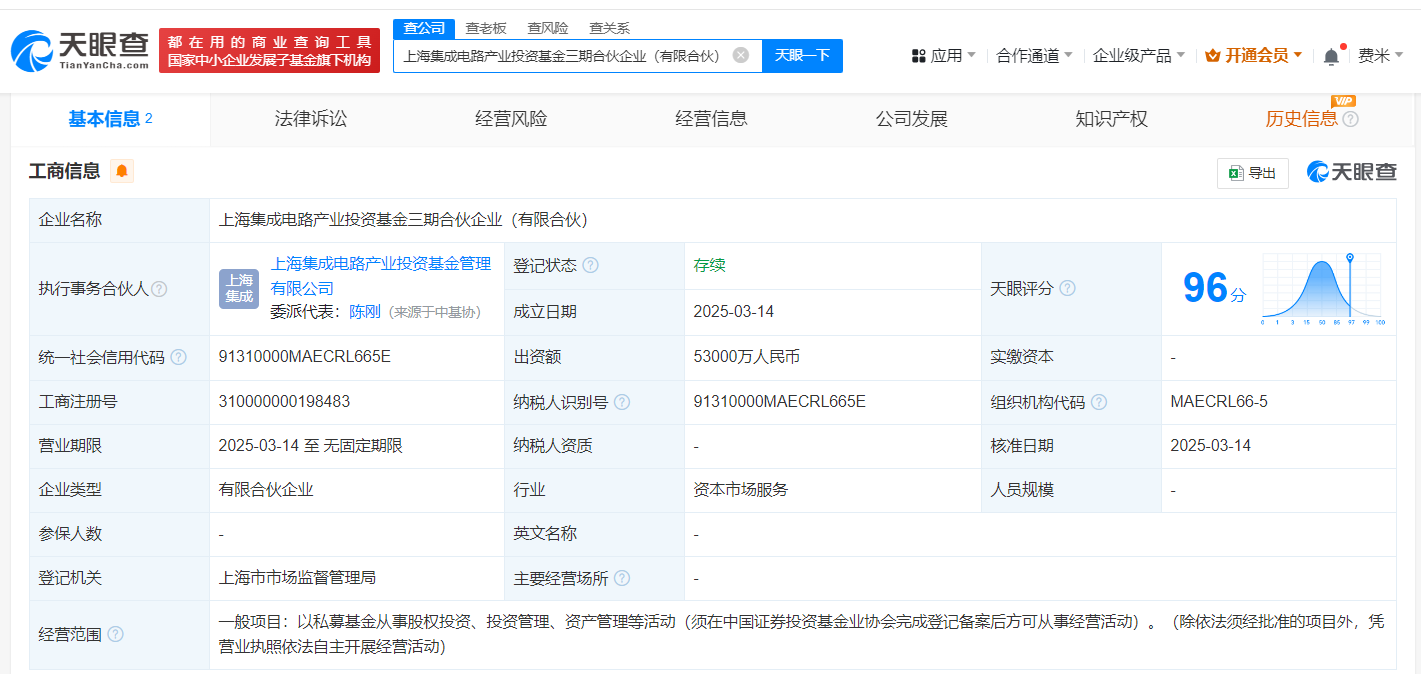Select the 查老板 search mode tab
Viewport: 1421px width, 674px height.
pos(486,28)
